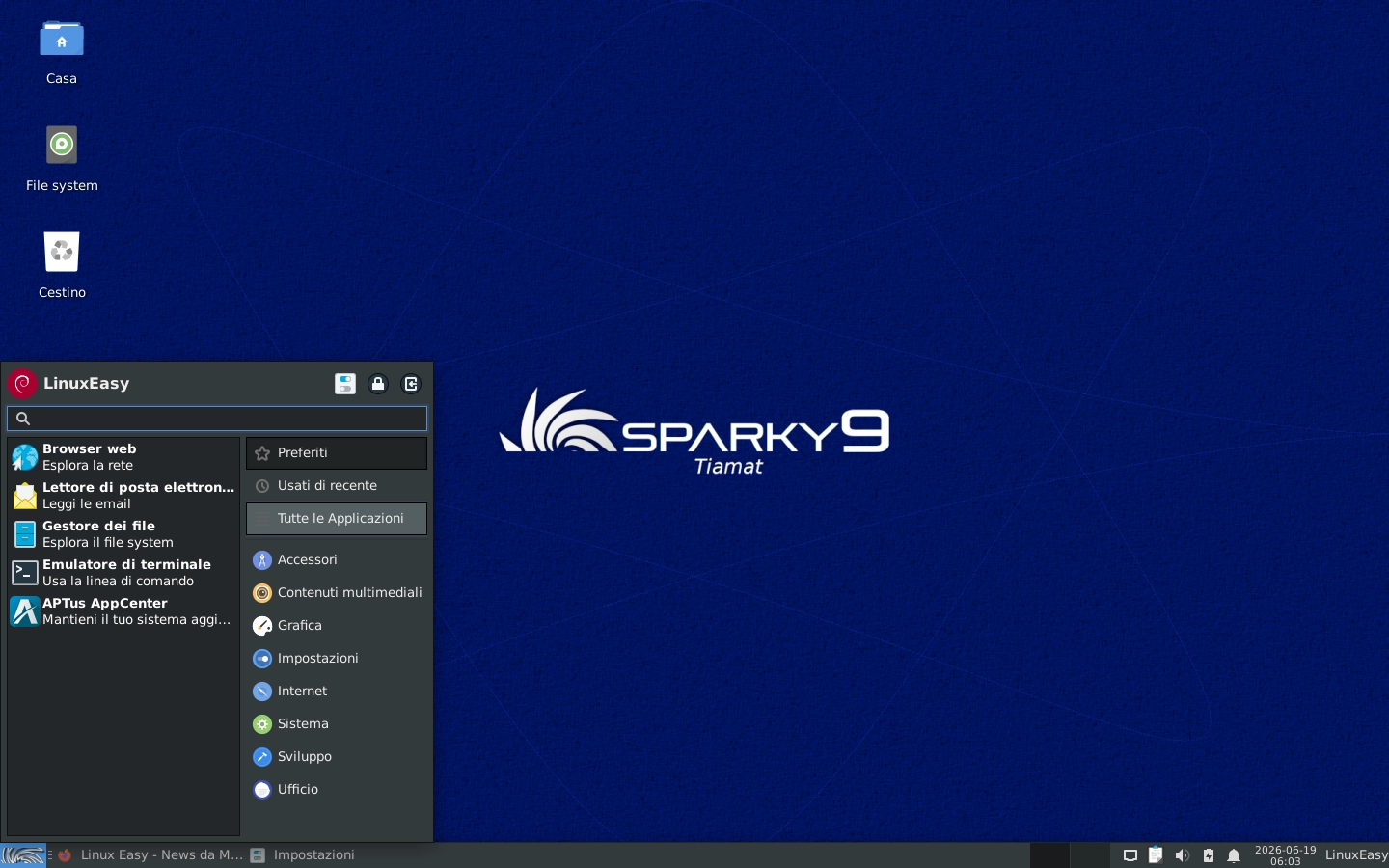Click the lock screen padlock icon
Viewport: 1389px width, 868px height.
[x=378, y=384]
